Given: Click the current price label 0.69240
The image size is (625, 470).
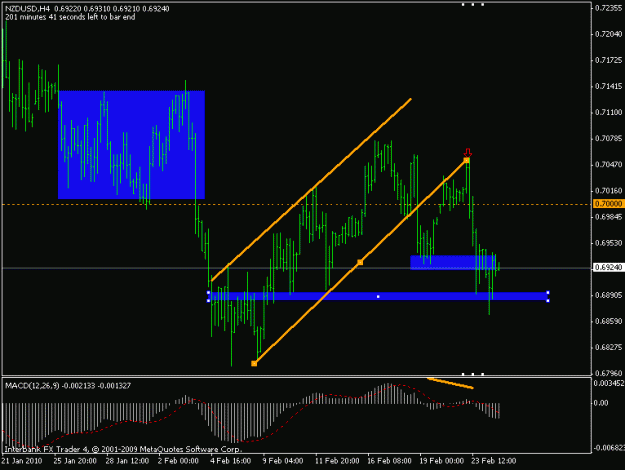Looking at the screenshot, I should click(609, 267).
